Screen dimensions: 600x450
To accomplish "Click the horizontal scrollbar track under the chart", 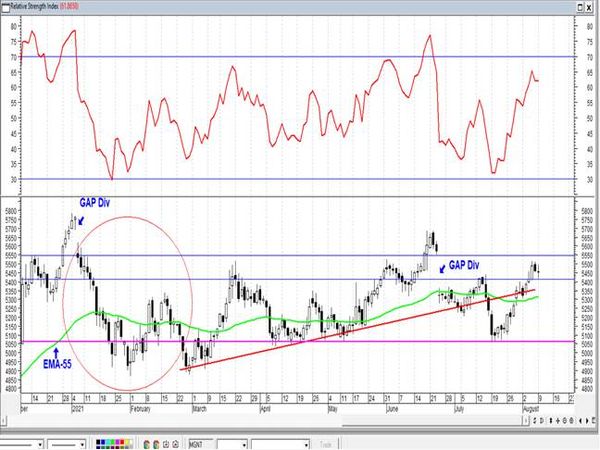I will click(264, 421).
